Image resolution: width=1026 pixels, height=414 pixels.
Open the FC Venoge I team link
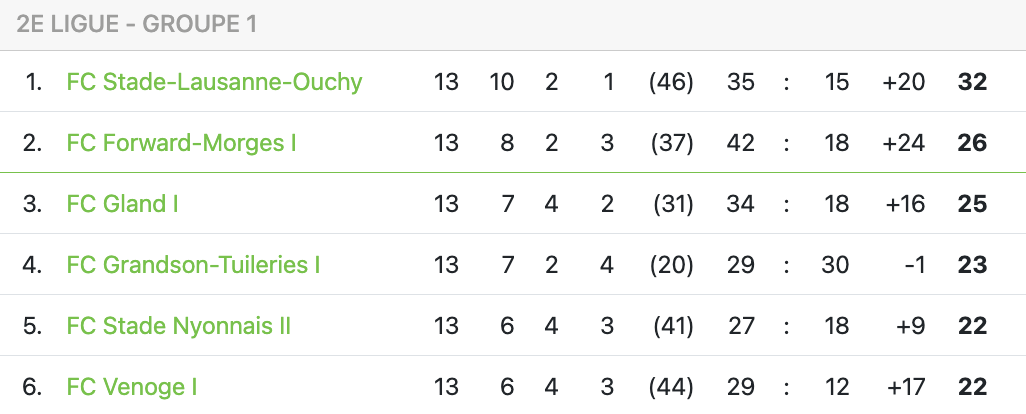(132, 387)
